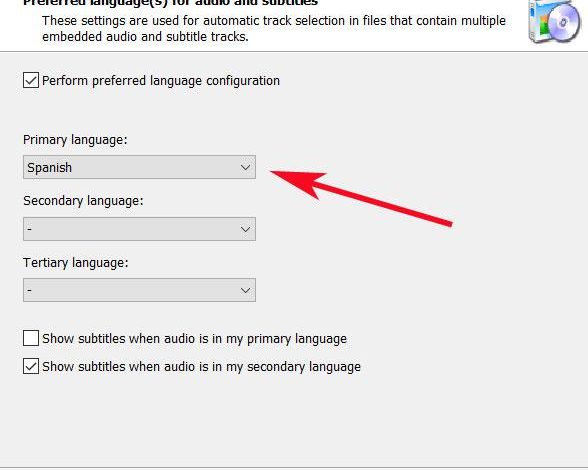Uncheck Perform preferred language configuration checkbox
This screenshot has width=588, height=470.
coord(31,80)
